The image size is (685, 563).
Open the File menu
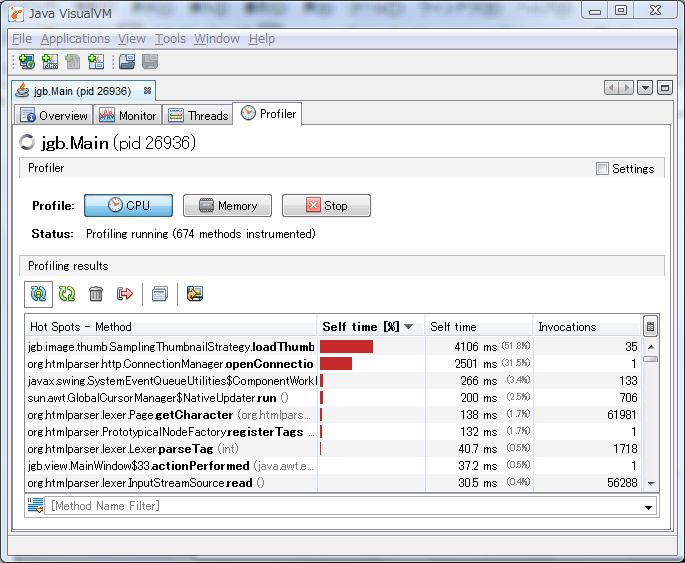coord(22,39)
